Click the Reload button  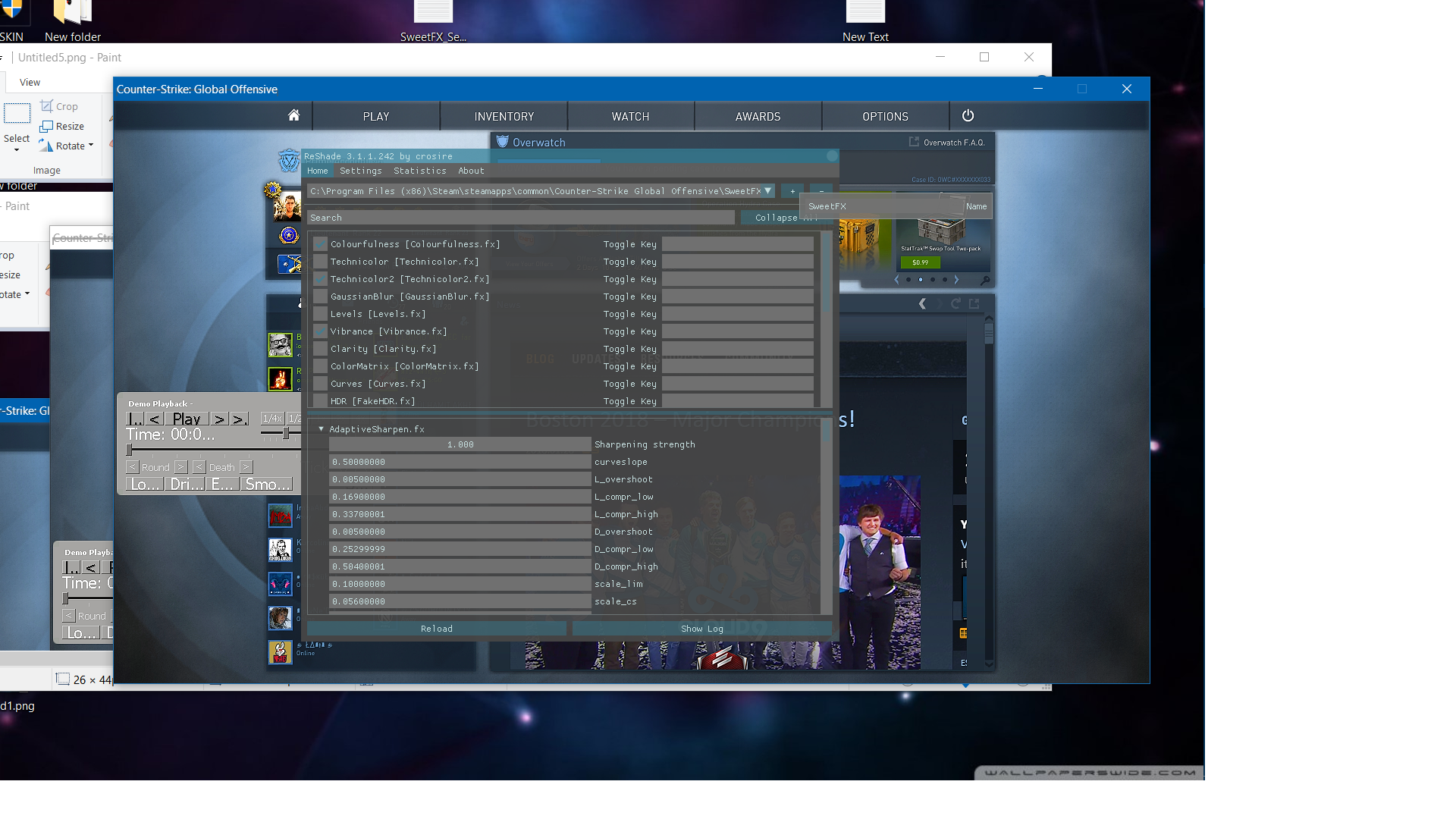436,629
